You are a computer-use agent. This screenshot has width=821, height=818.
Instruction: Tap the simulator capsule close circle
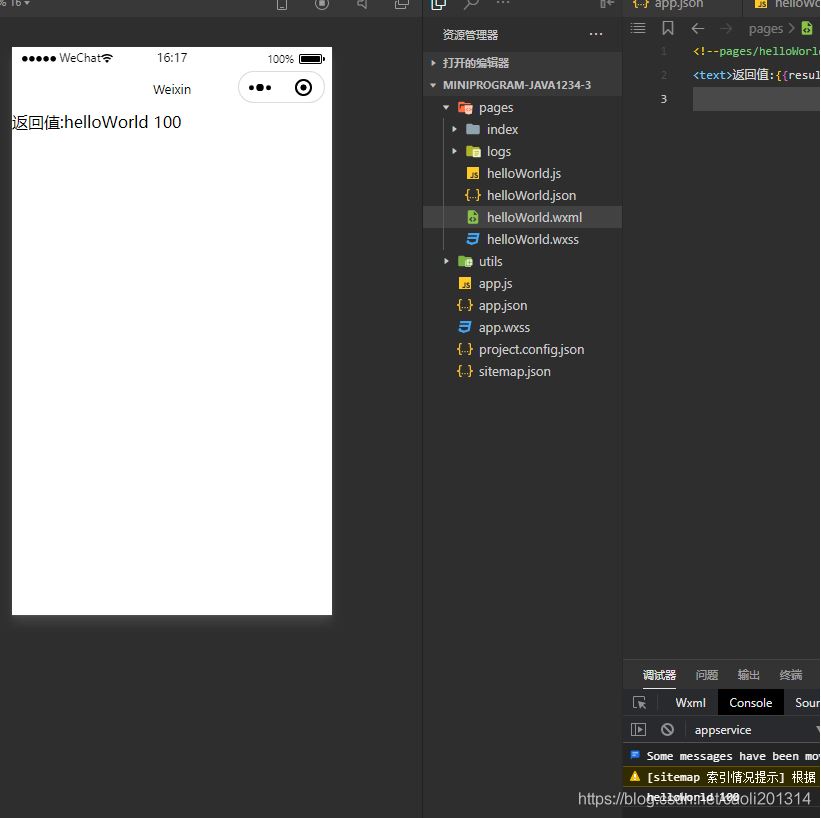click(303, 87)
